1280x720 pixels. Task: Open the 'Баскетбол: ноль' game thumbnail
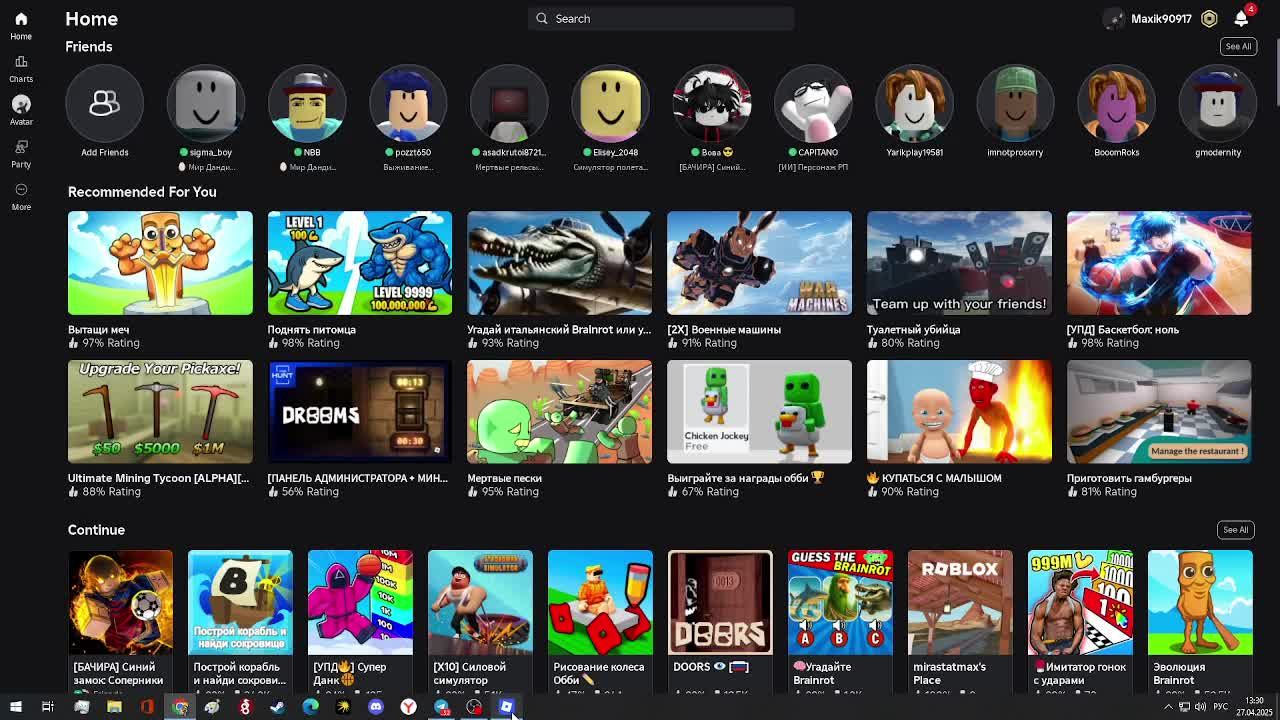click(x=1159, y=263)
